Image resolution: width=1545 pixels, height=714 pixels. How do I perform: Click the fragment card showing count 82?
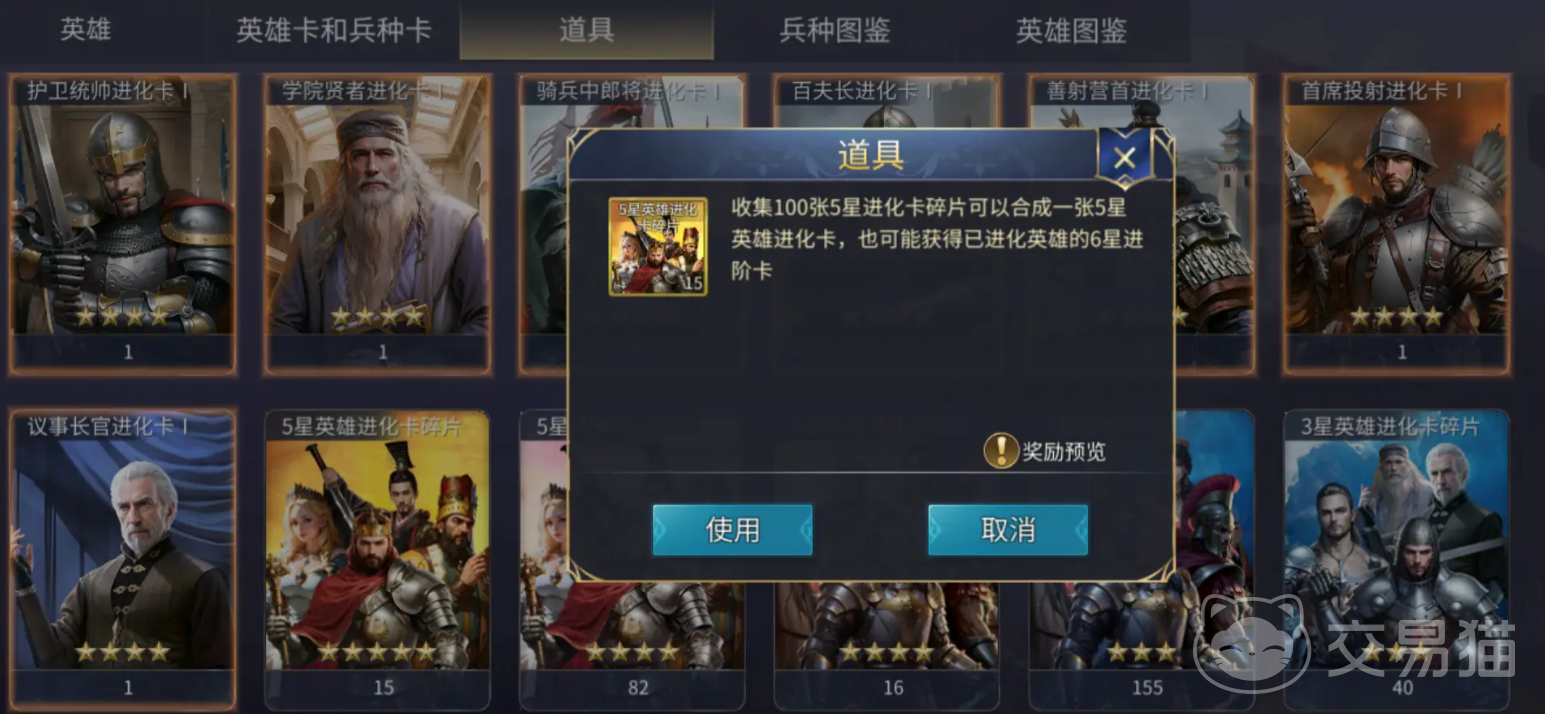[632, 645]
